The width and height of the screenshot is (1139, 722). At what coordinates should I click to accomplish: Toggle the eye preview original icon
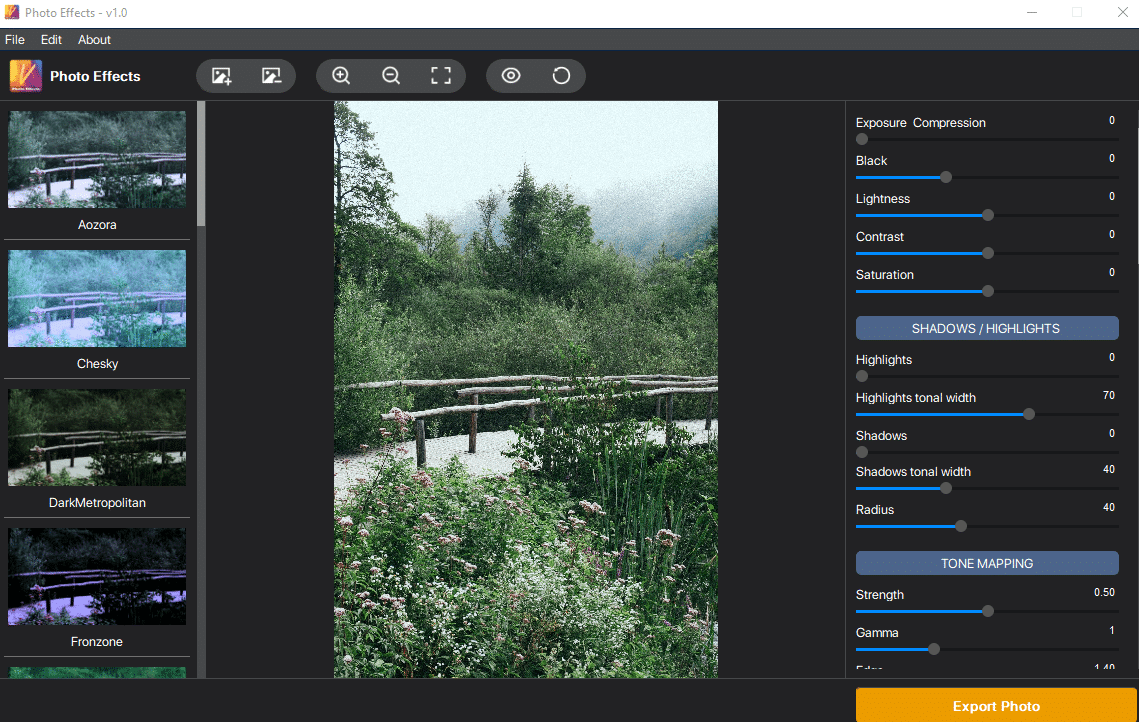point(511,76)
